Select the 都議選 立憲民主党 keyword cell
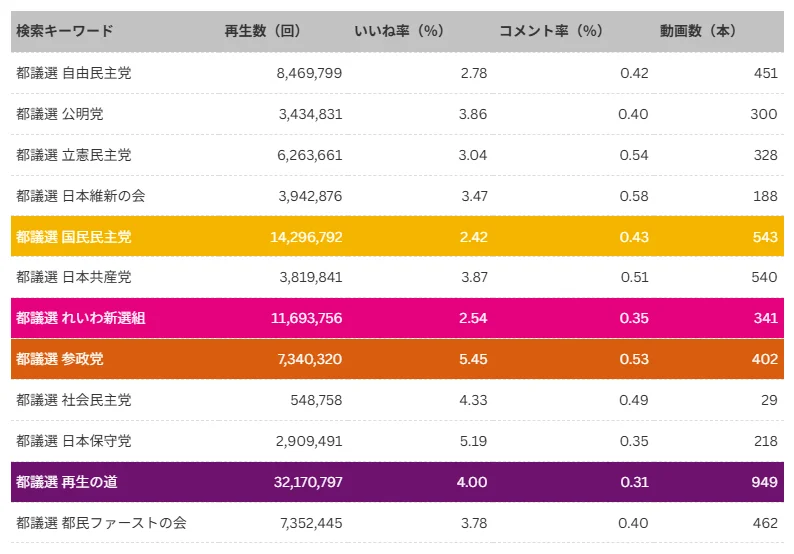Screen dimensions: 794x554 coord(74,155)
